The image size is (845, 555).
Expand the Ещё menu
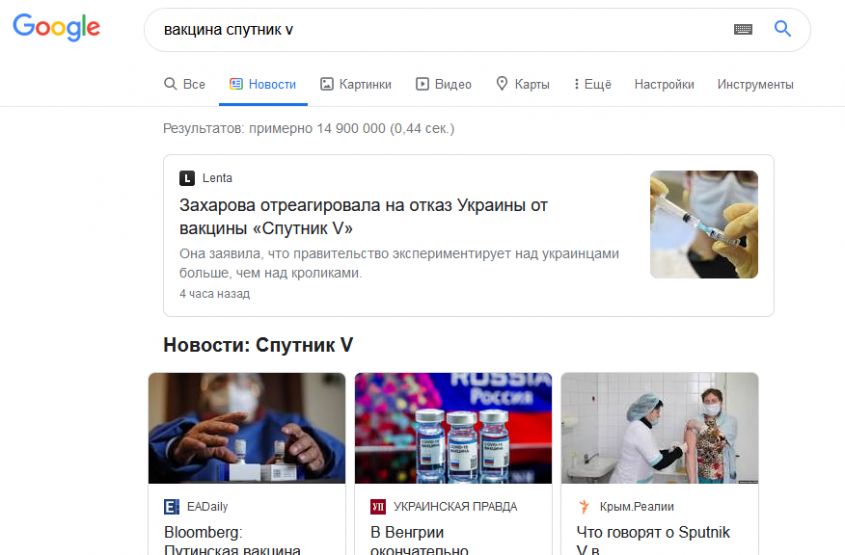pyautogui.click(x=592, y=85)
